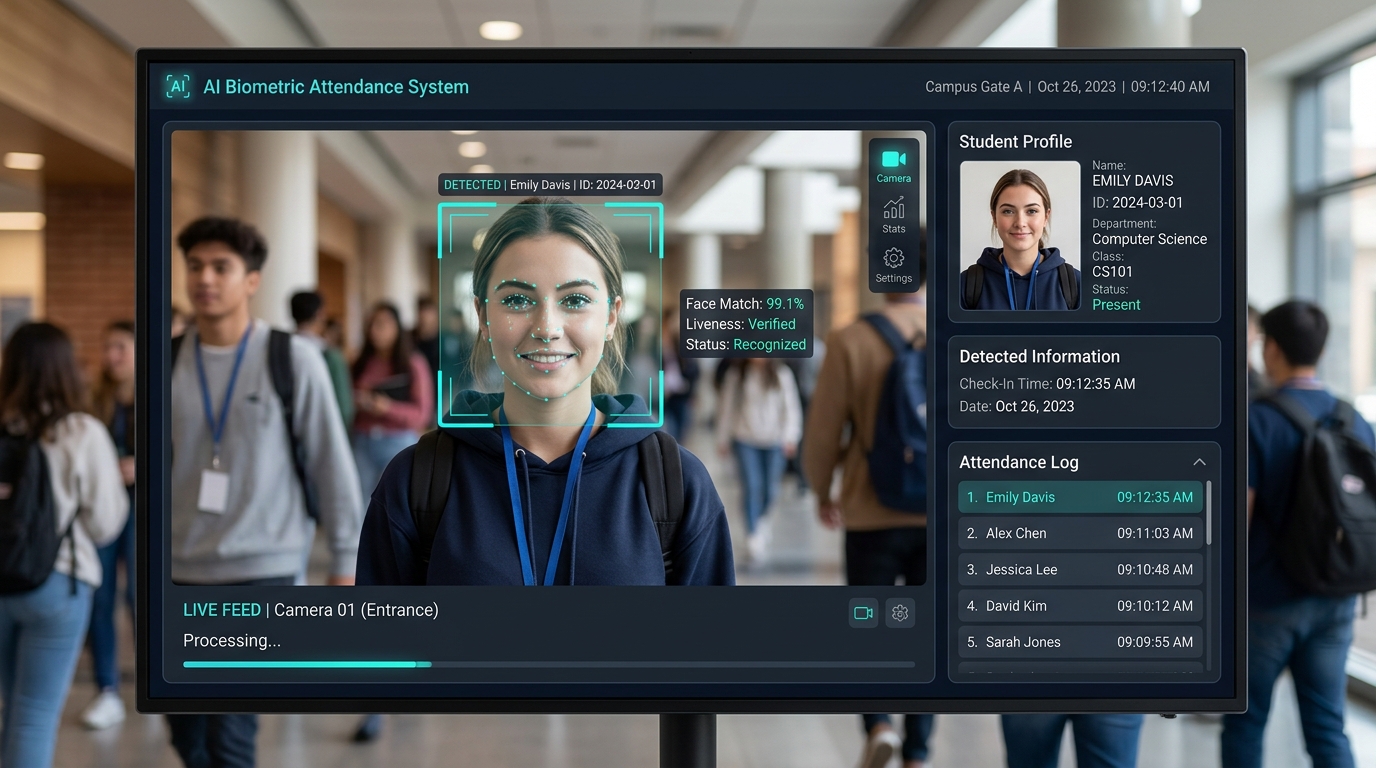
Task: Click the Check-In Time 09:12:35 AM
Action: click(x=1047, y=384)
